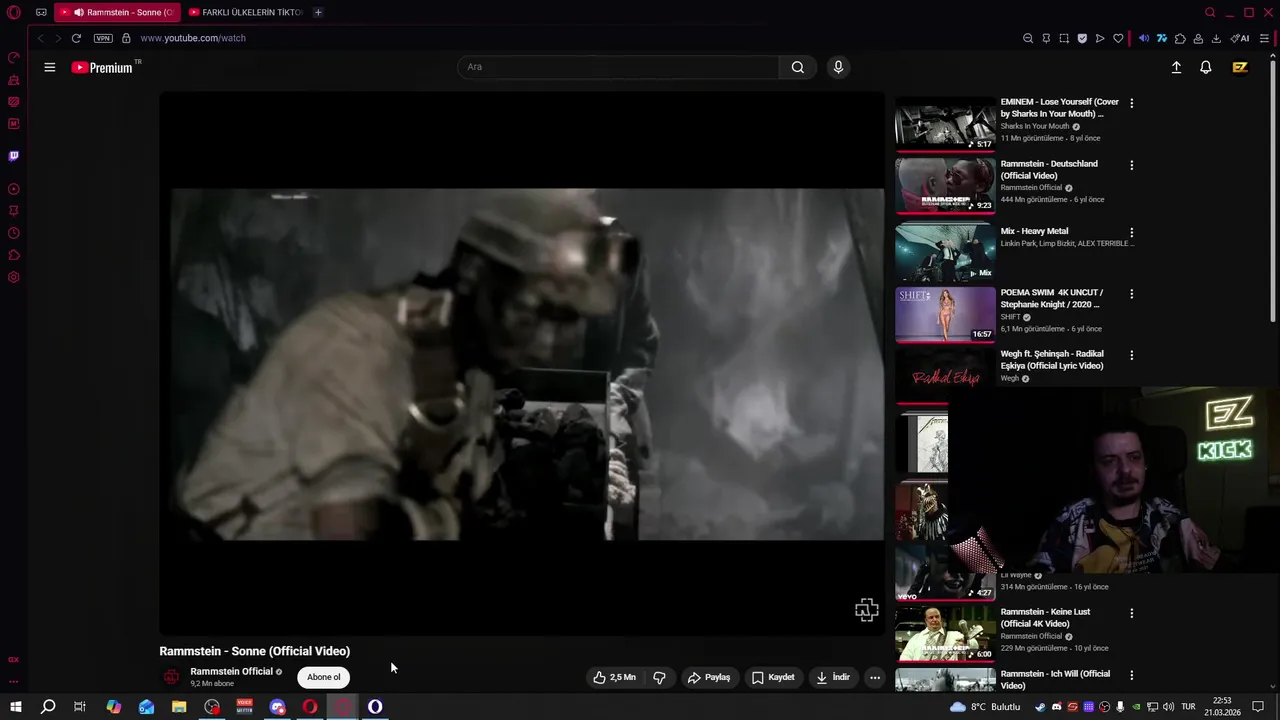This screenshot has height=720, width=1280.
Task: Click the address bar URL youtube.com/watch
Action: pos(193,38)
